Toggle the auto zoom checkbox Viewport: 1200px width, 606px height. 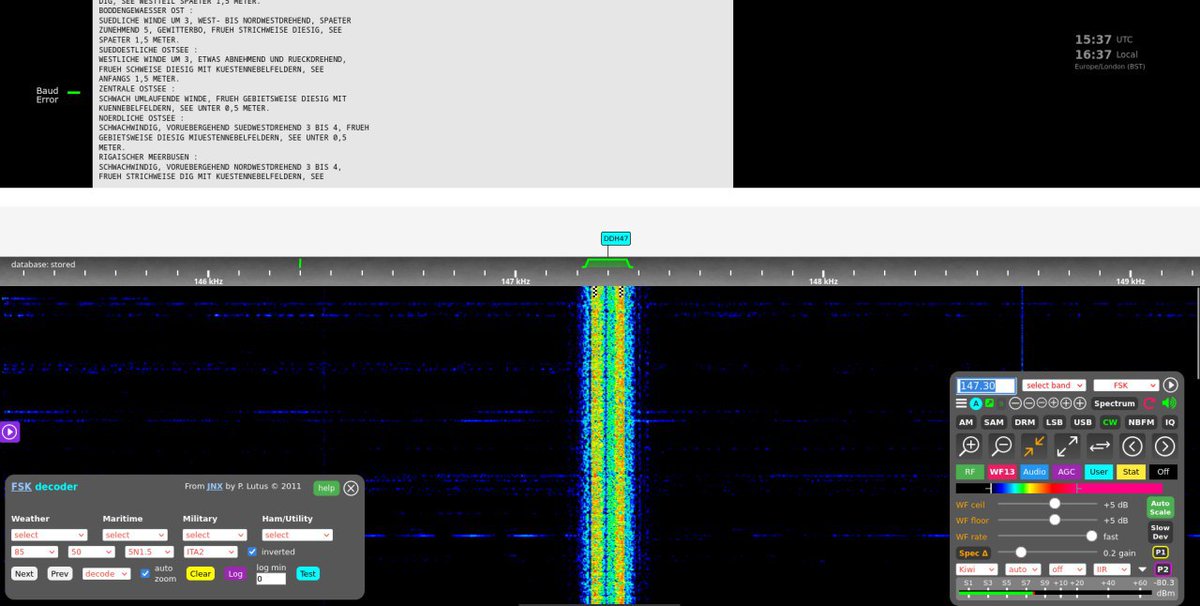pos(145,573)
